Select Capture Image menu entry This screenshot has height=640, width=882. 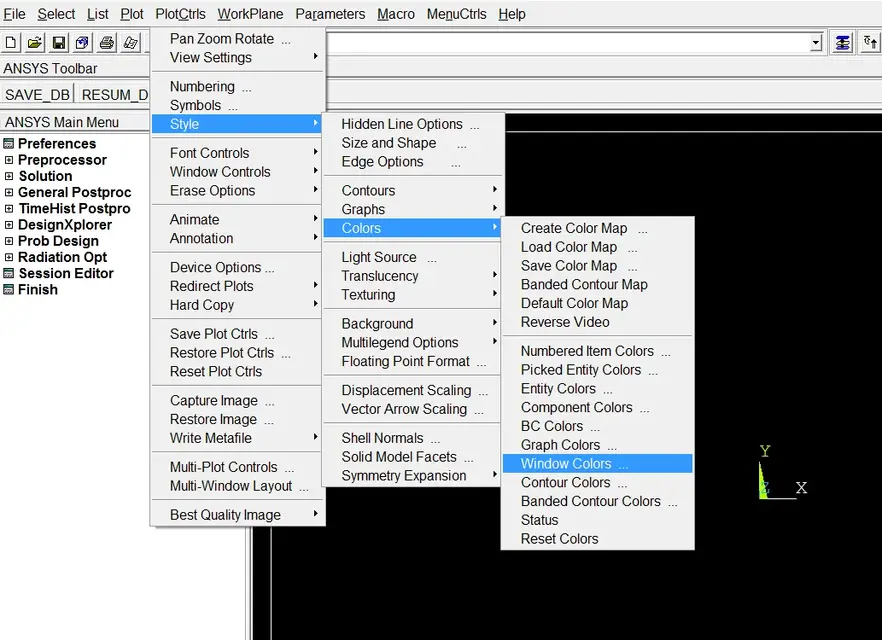(x=238, y=400)
